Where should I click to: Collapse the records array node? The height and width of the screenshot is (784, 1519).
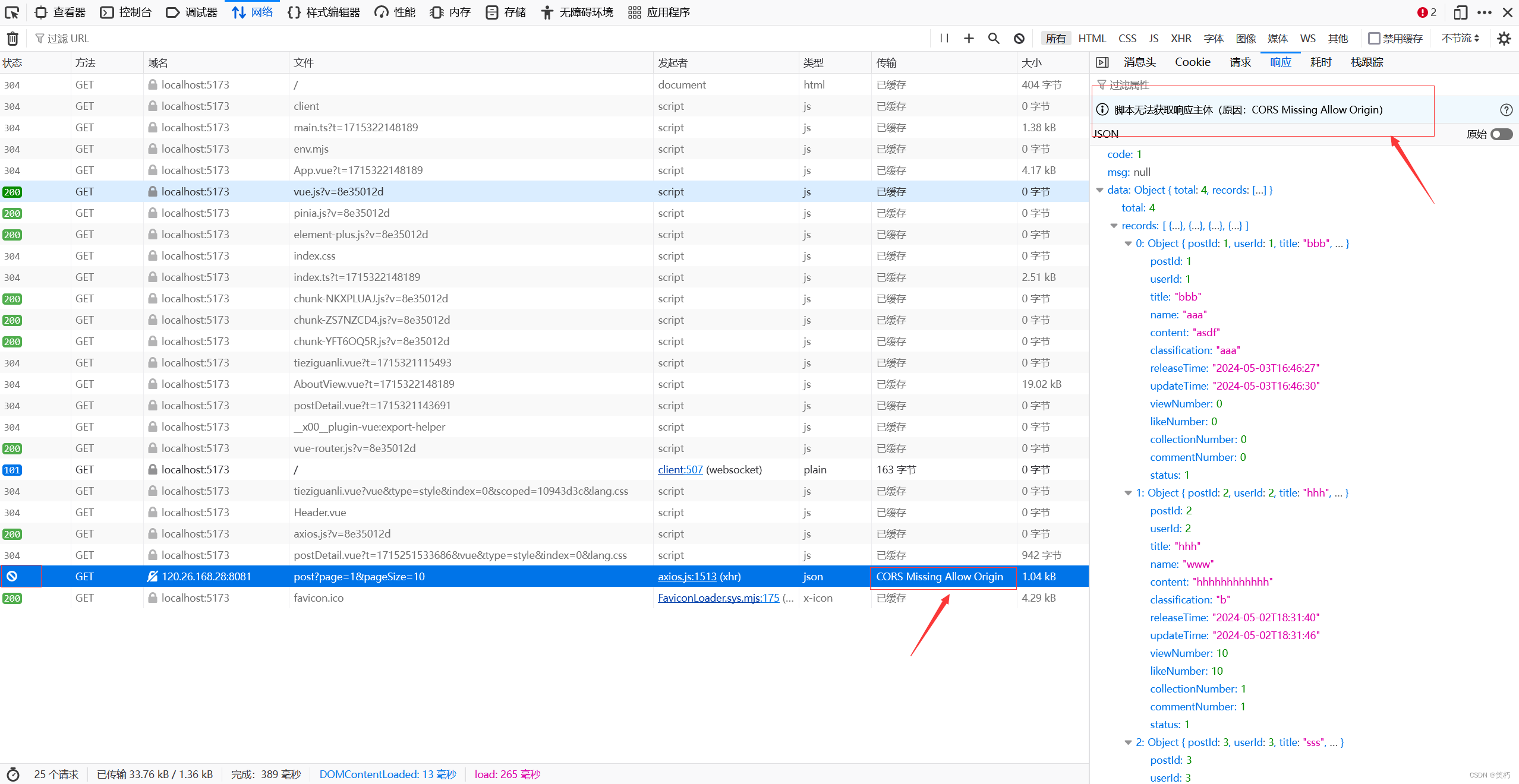(x=1114, y=226)
